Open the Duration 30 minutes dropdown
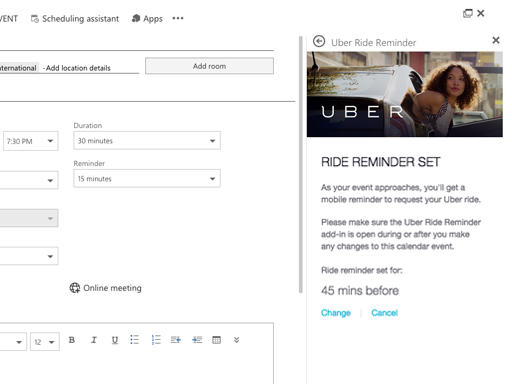Screen dimensions: 512x384 pos(147,141)
